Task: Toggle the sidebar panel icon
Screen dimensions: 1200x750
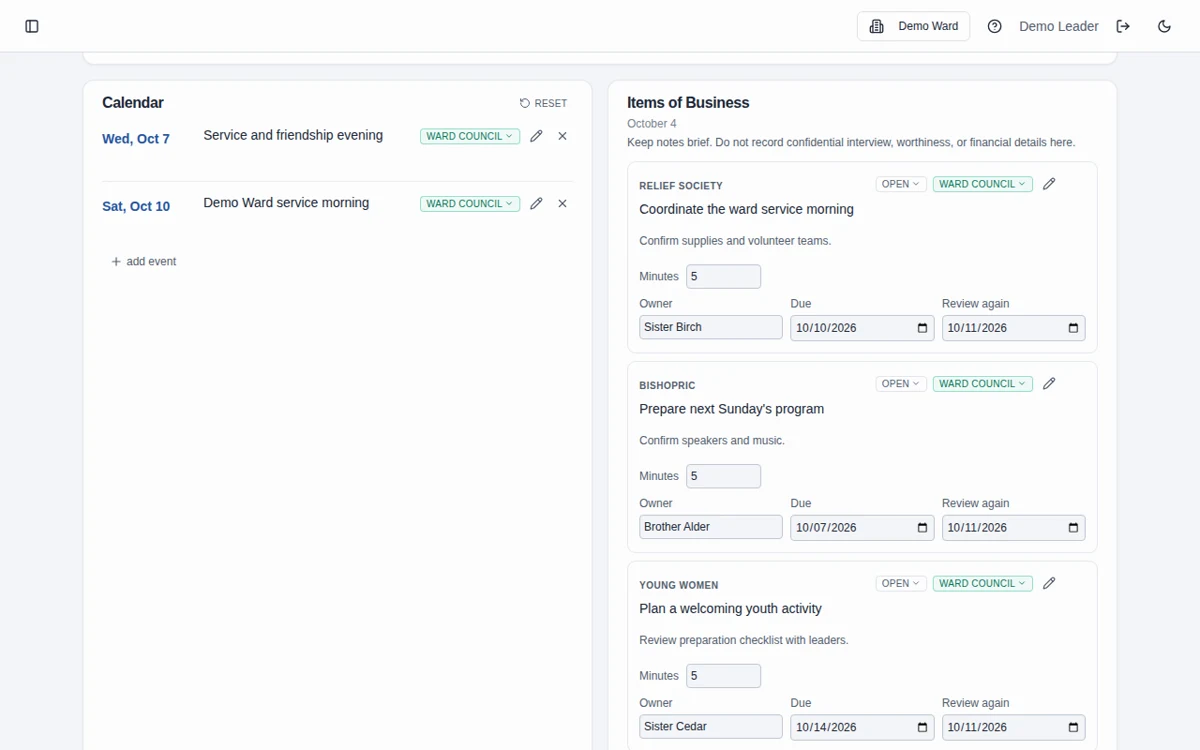Action: [32, 26]
